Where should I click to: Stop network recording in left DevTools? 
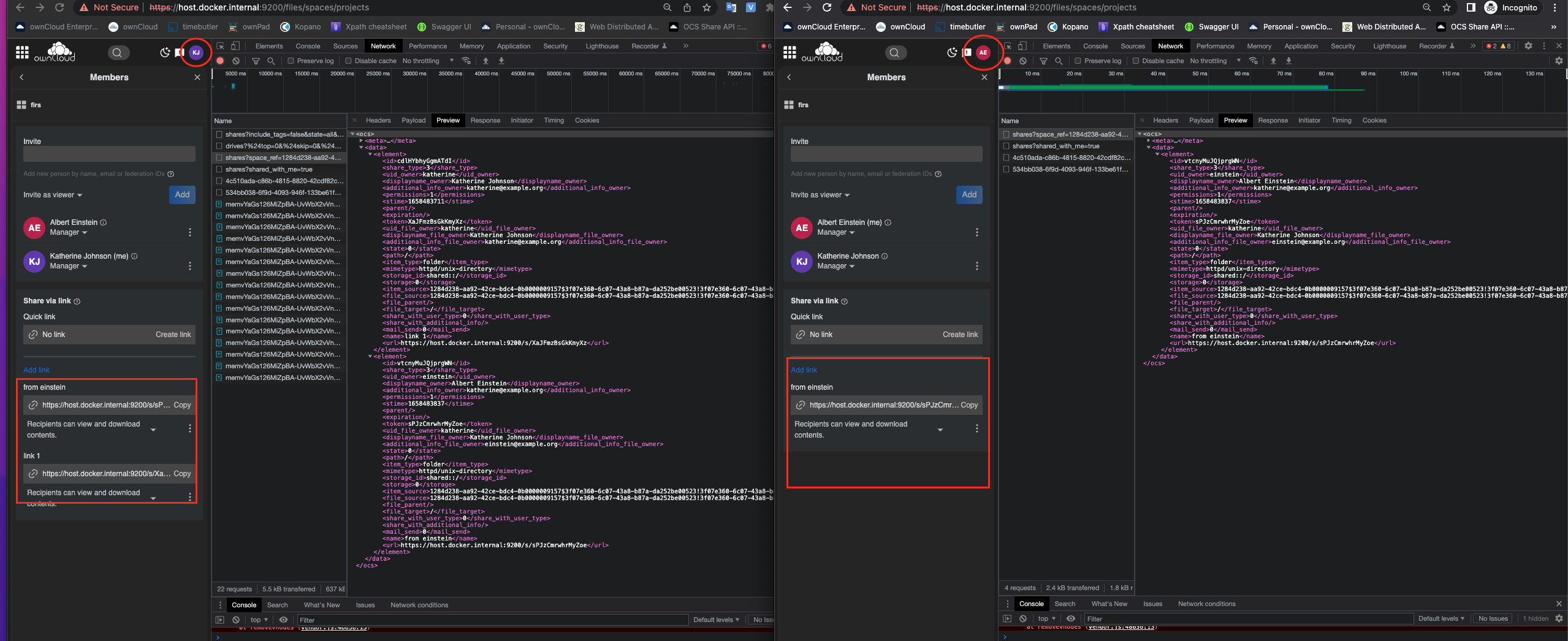tap(220, 61)
